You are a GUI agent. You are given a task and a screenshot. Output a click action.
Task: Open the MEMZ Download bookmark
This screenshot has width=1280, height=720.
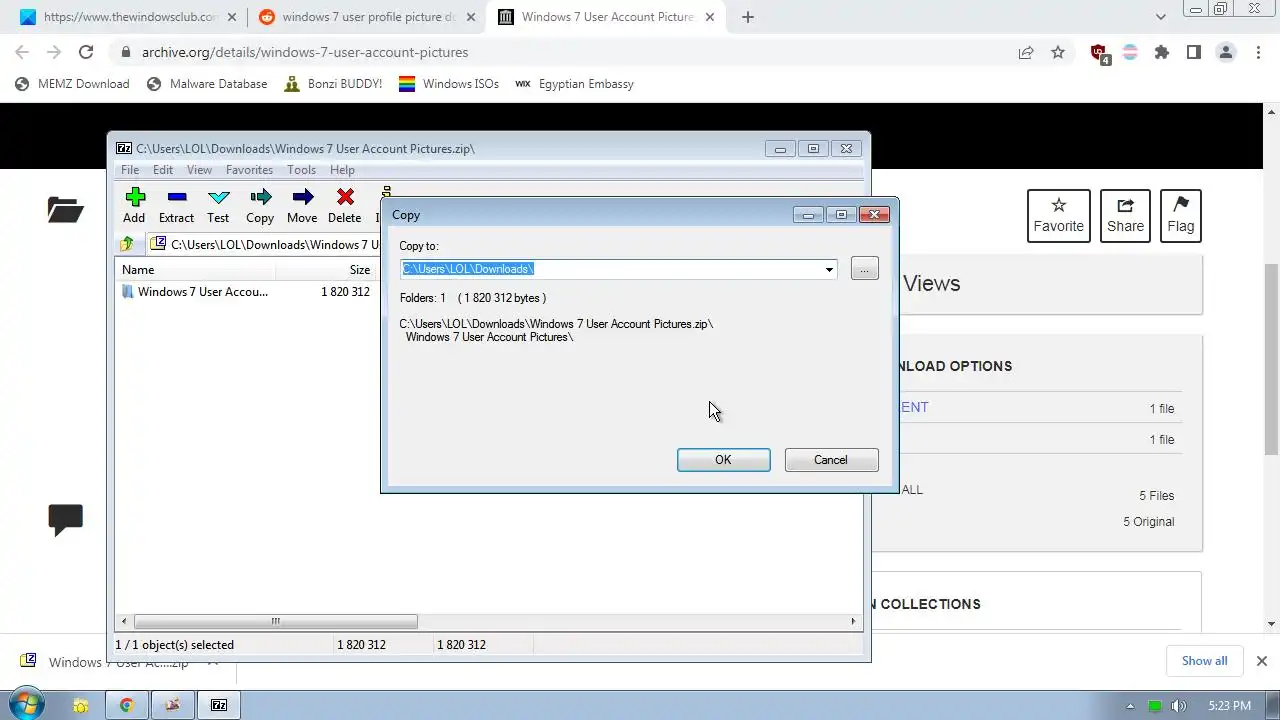click(72, 84)
